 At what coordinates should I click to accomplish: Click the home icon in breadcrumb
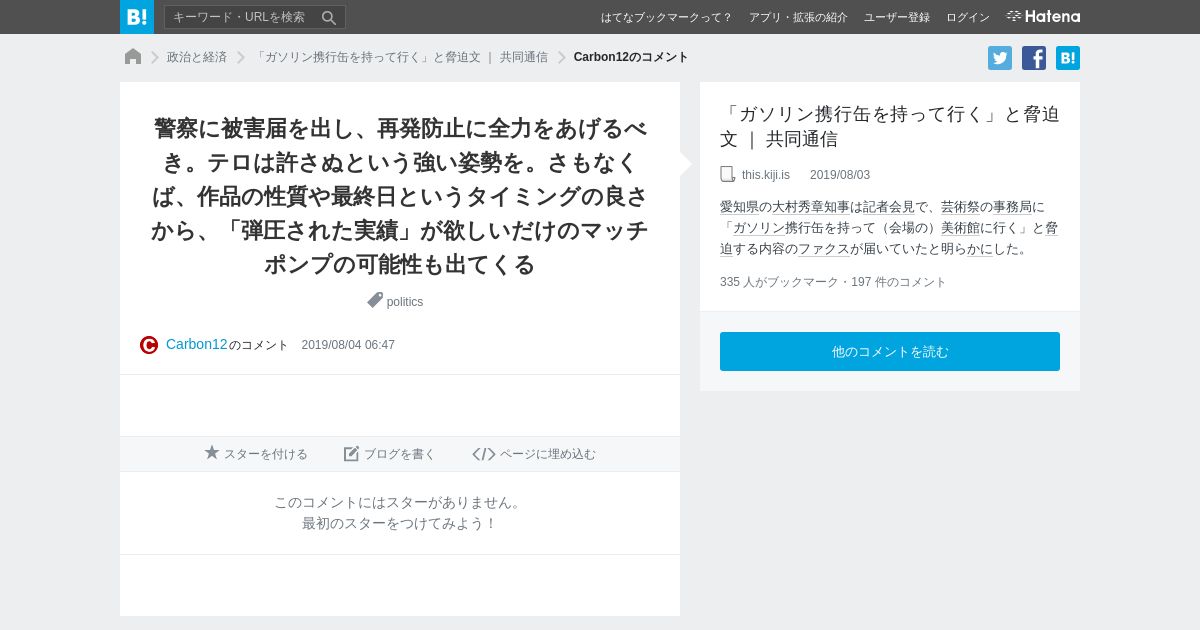133,57
